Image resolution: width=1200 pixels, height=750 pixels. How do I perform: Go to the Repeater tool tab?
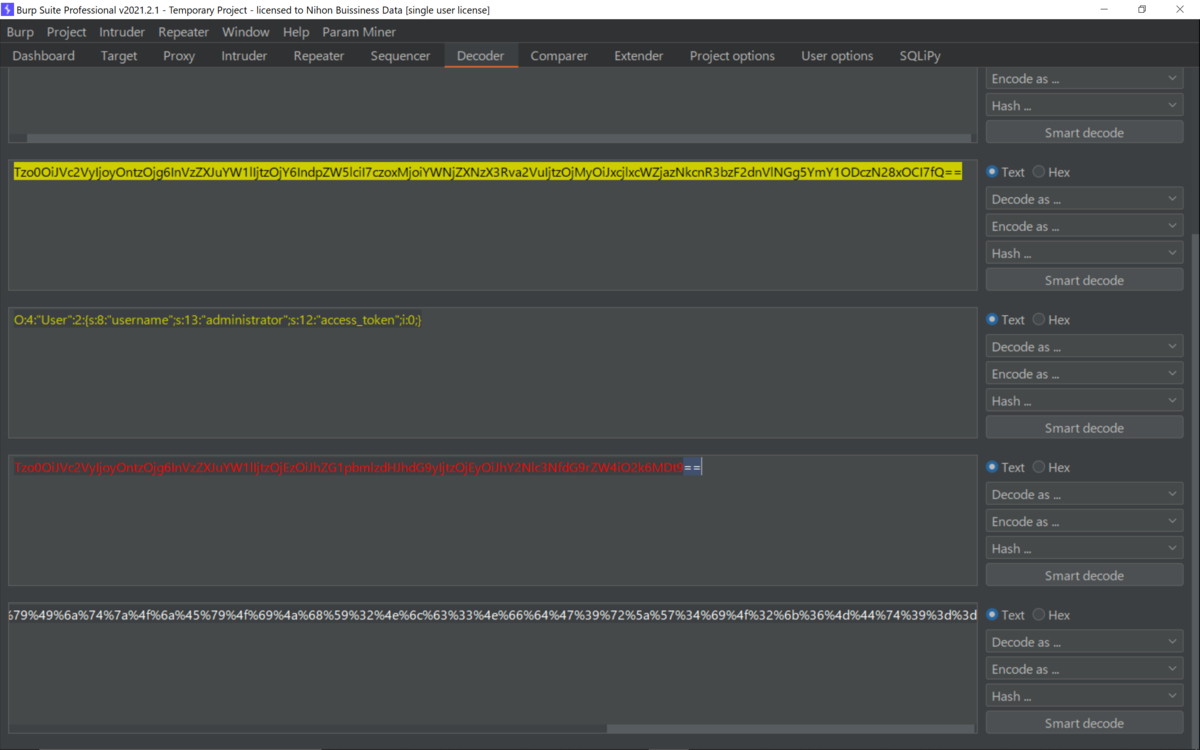pyautogui.click(x=319, y=56)
